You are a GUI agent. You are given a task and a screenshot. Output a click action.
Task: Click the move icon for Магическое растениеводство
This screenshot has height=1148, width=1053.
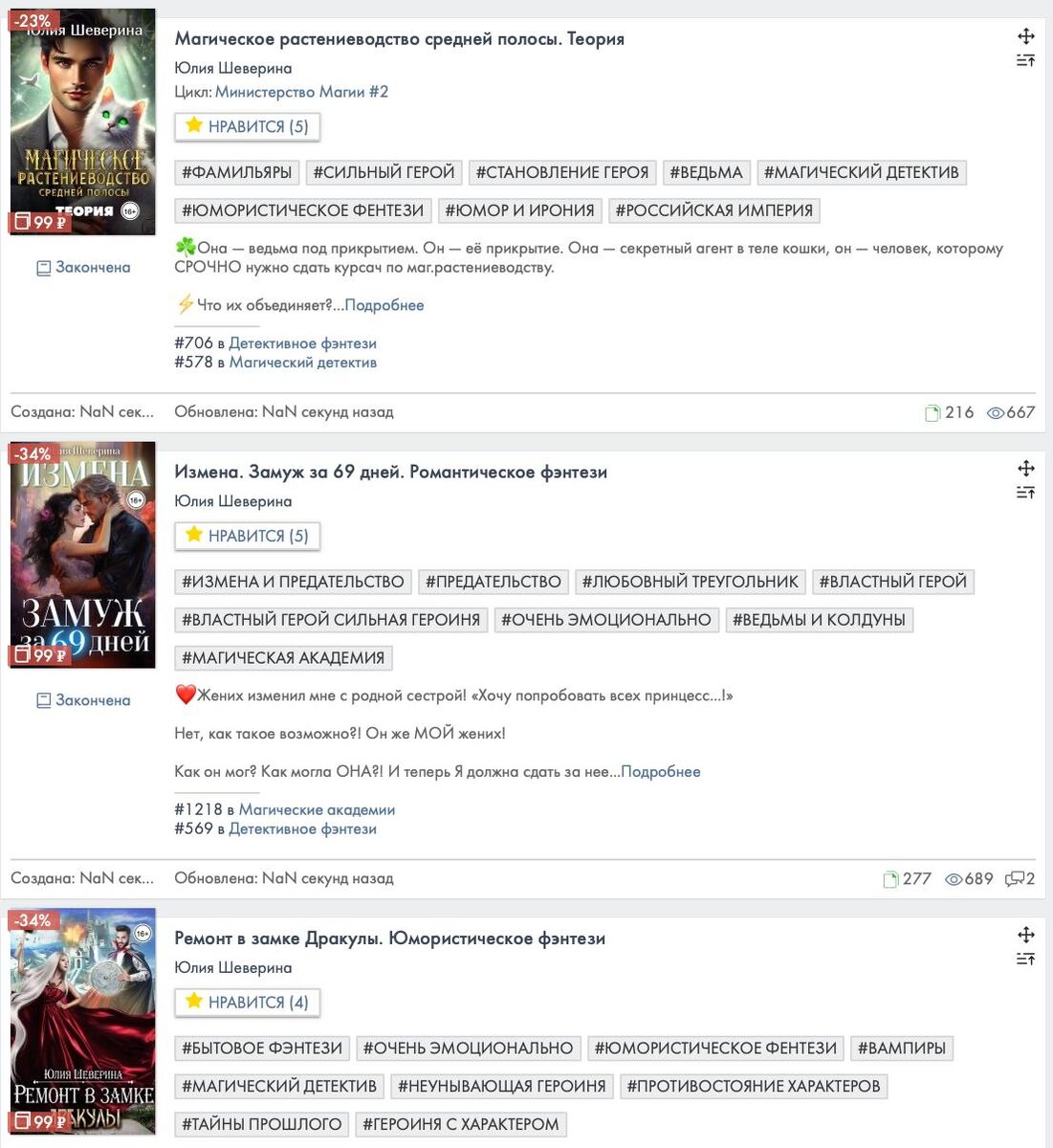pyautogui.click(x=1025, y=36)
